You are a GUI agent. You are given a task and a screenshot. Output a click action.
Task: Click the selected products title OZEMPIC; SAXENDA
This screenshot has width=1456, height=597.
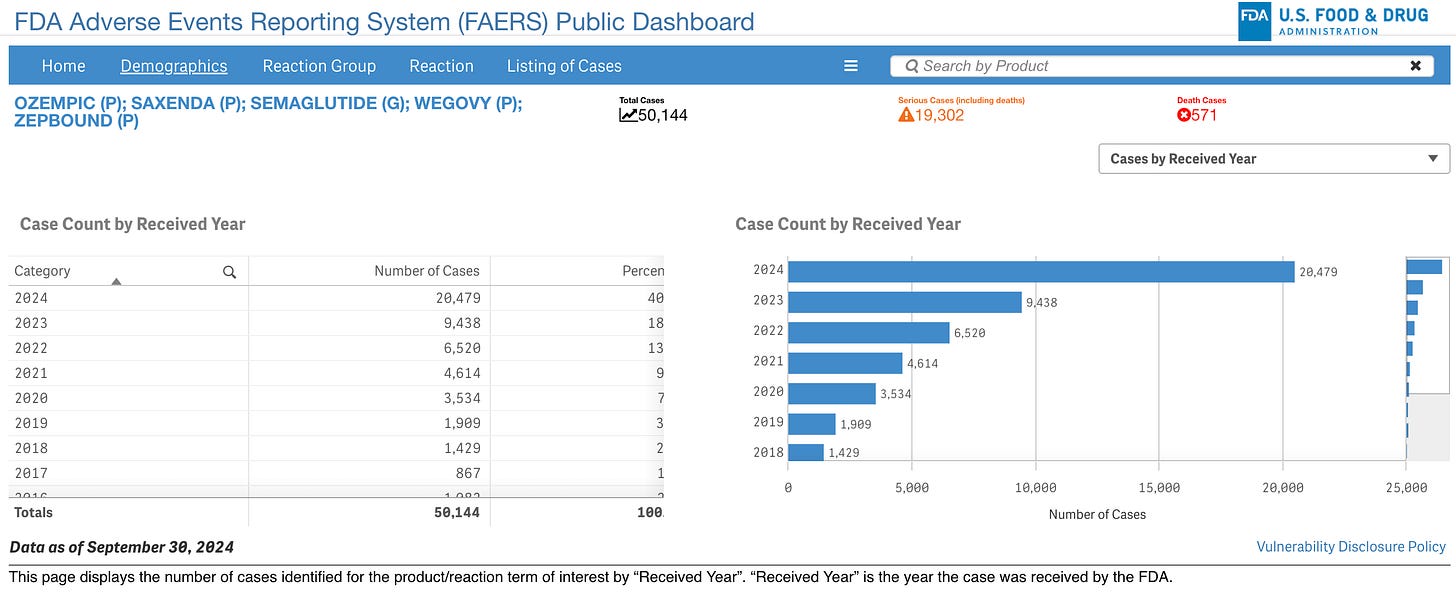(x=268, y=112)
